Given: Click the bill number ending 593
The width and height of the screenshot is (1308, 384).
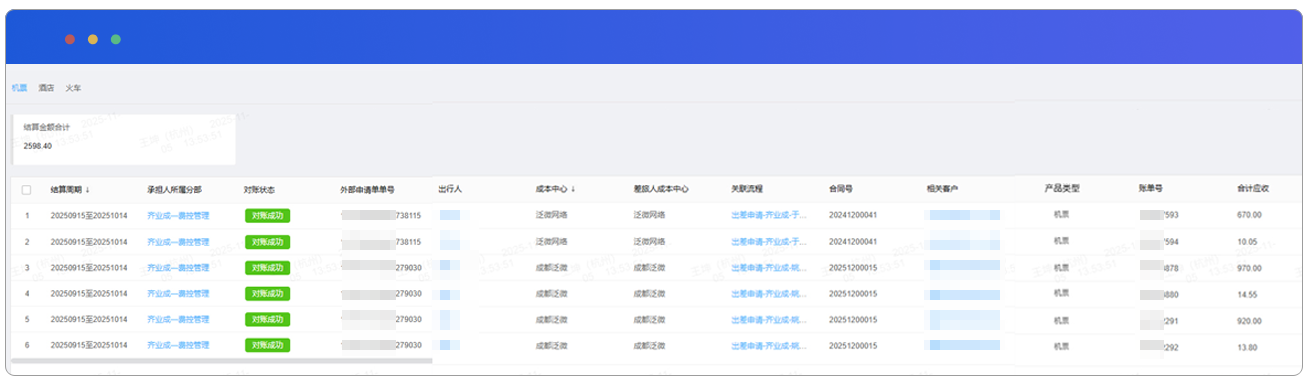Looking at the screenshot, I should pyautogui.click(x=1158, y=215).
